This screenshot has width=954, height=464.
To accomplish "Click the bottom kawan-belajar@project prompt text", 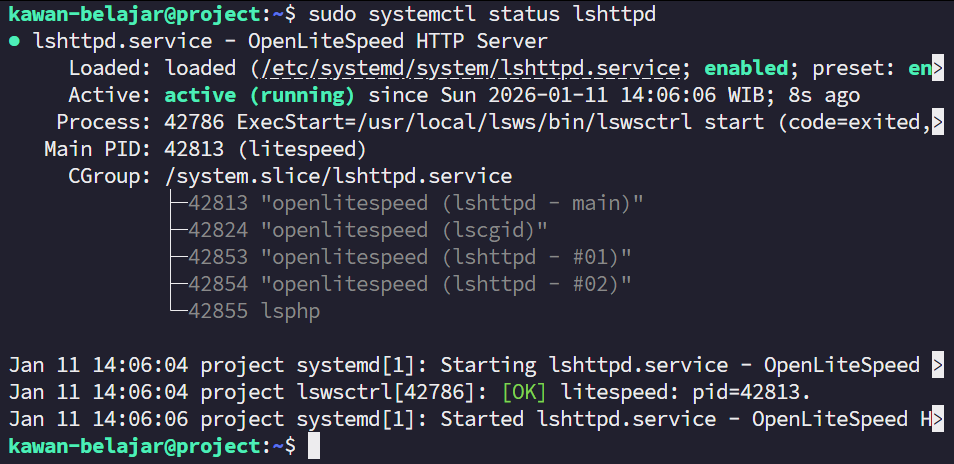I will click(140, 445).
